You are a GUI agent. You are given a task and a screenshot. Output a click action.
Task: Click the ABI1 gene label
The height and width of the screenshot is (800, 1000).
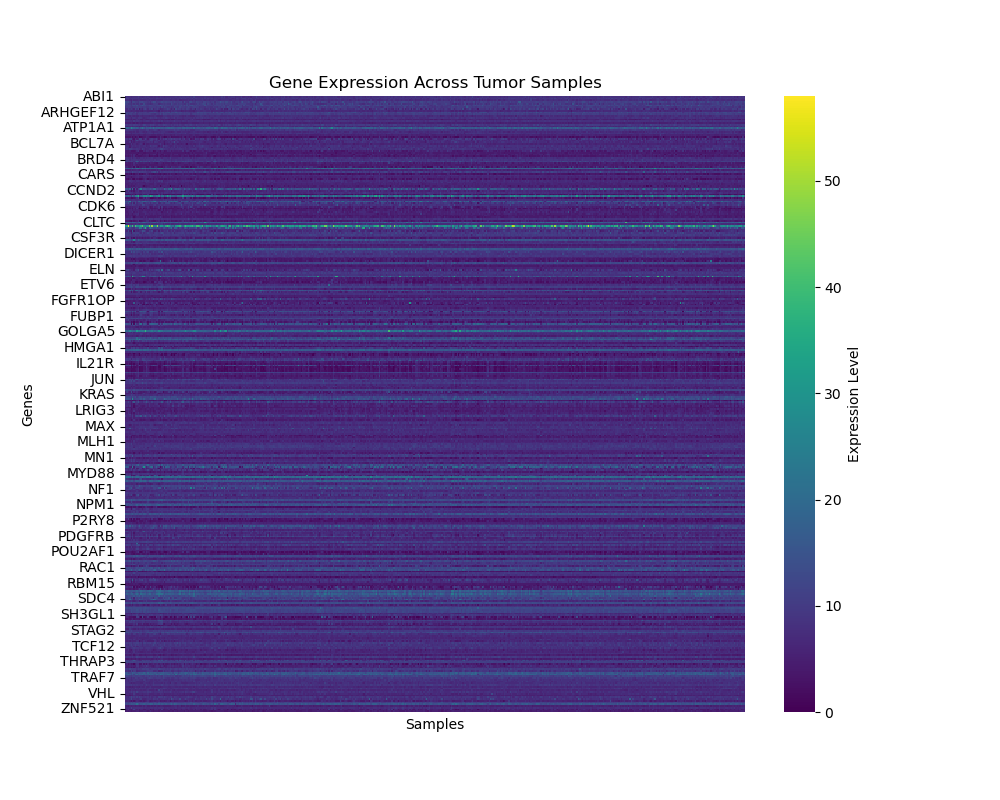98,97
